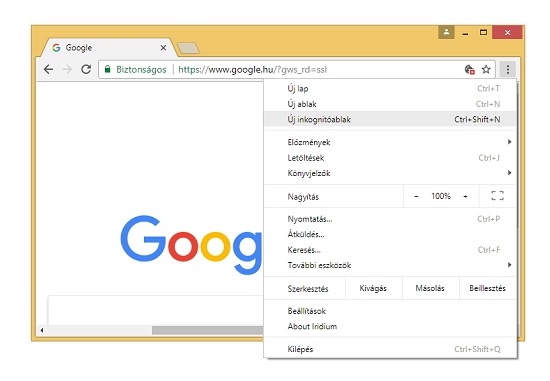Close the browser window
The width and height of the screenshot is (550, 381).
point(507,32)
